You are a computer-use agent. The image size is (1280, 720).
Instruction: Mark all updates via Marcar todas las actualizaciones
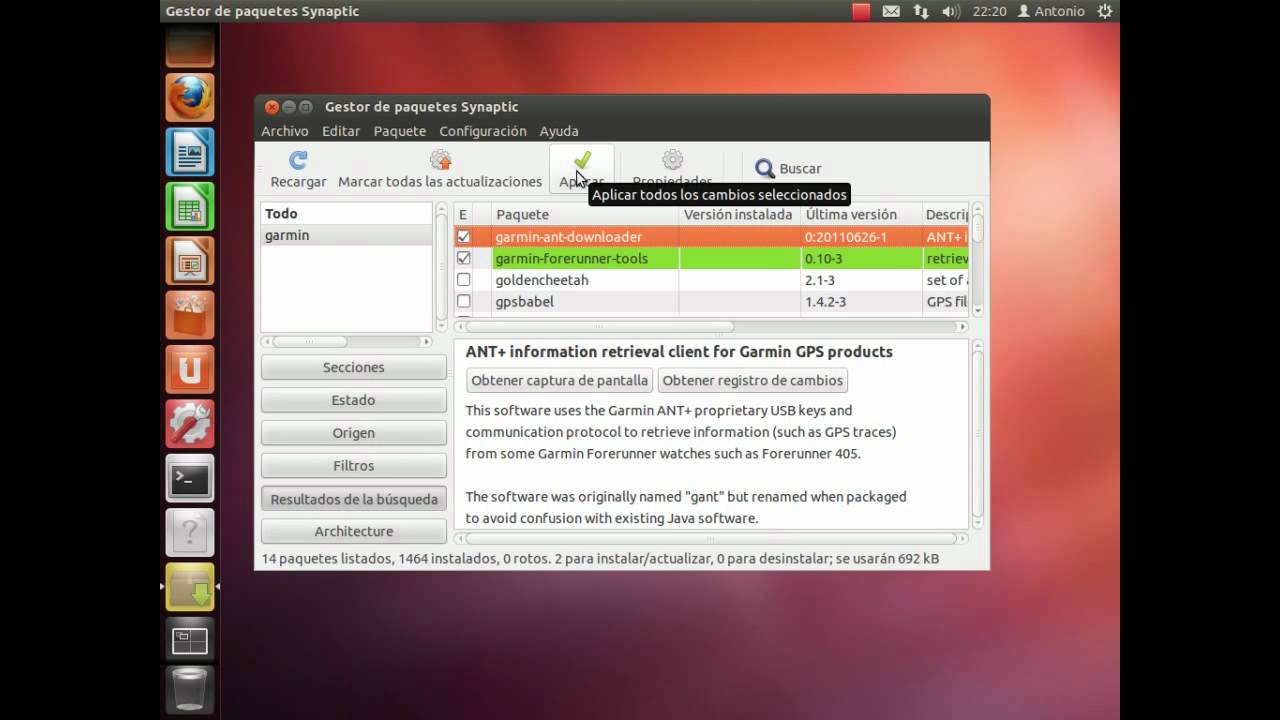[440, 169]
